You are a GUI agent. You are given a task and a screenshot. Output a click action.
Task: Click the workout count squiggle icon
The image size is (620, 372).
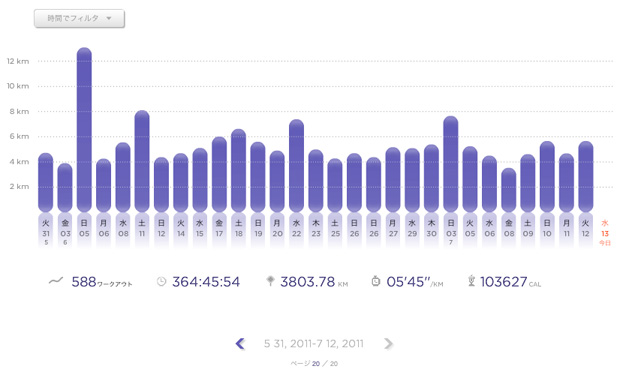(56, 281)
